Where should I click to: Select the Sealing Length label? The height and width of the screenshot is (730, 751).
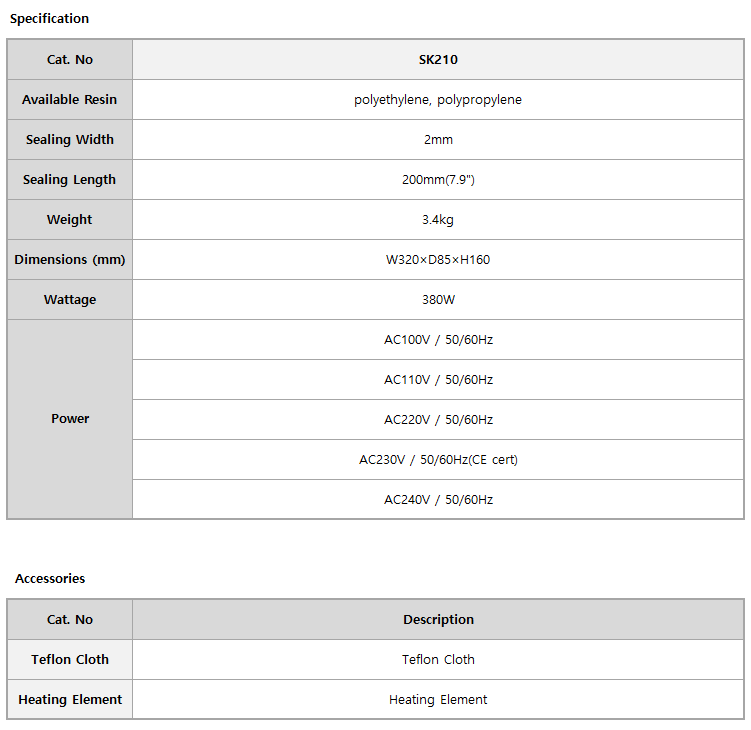[x=69, y=180]
